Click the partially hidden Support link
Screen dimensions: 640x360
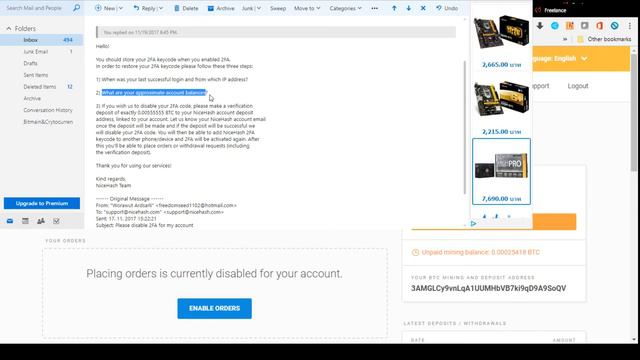coord(541,86)
